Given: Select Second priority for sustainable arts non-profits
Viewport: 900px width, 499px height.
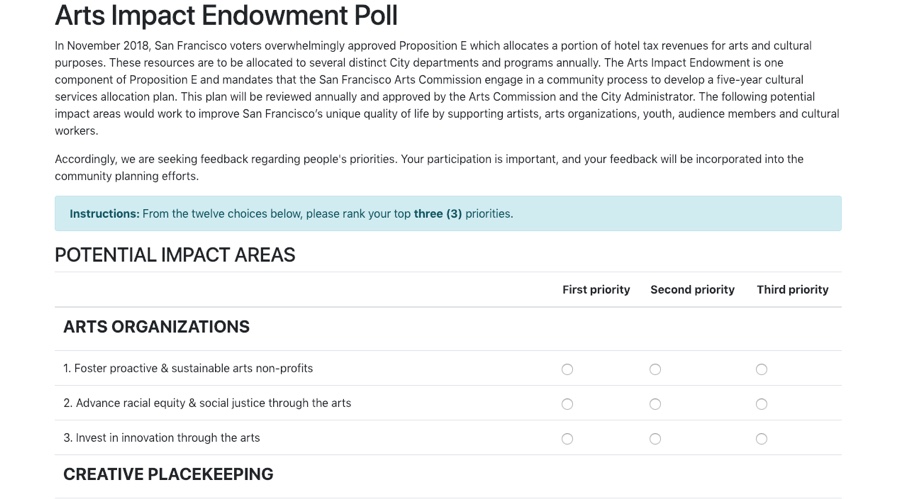Looking at the screenshot, I should click(655, 369).
